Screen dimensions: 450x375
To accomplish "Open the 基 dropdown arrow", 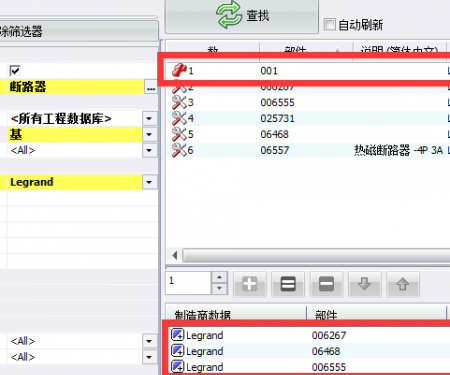I will (149, 134).
